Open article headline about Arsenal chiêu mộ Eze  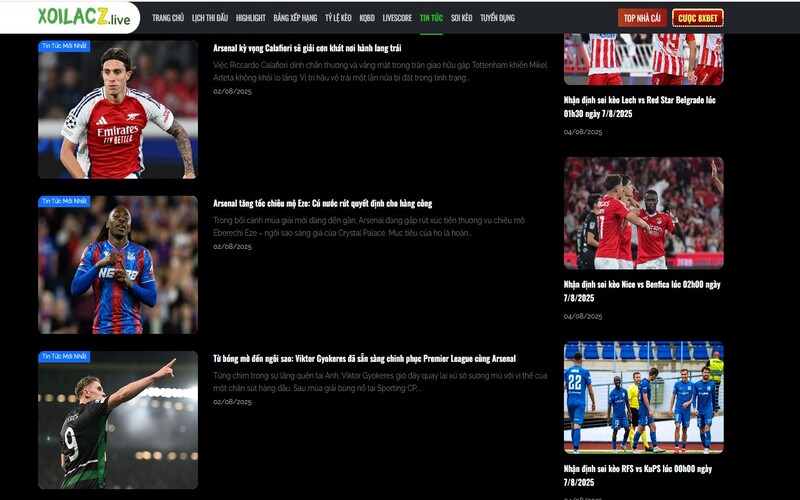[322, 203]
